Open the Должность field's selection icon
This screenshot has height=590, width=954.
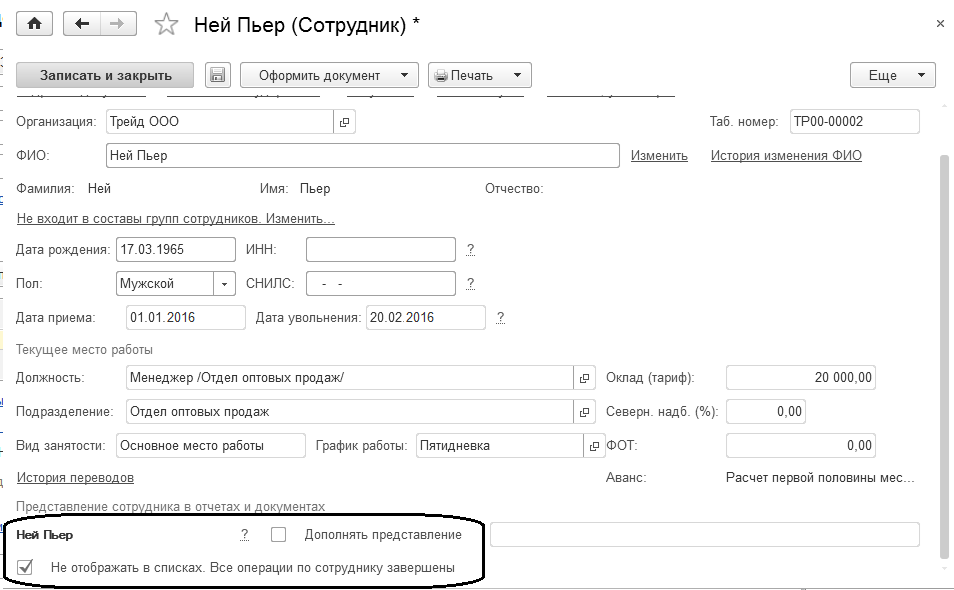(x=584, y=378)
